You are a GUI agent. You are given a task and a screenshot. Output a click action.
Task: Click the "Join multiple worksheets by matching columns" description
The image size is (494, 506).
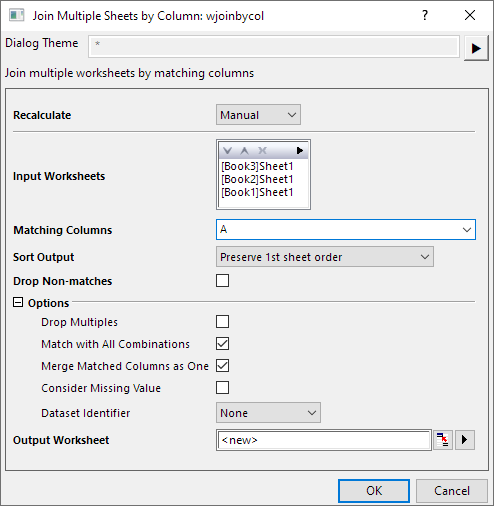[129, 73]
